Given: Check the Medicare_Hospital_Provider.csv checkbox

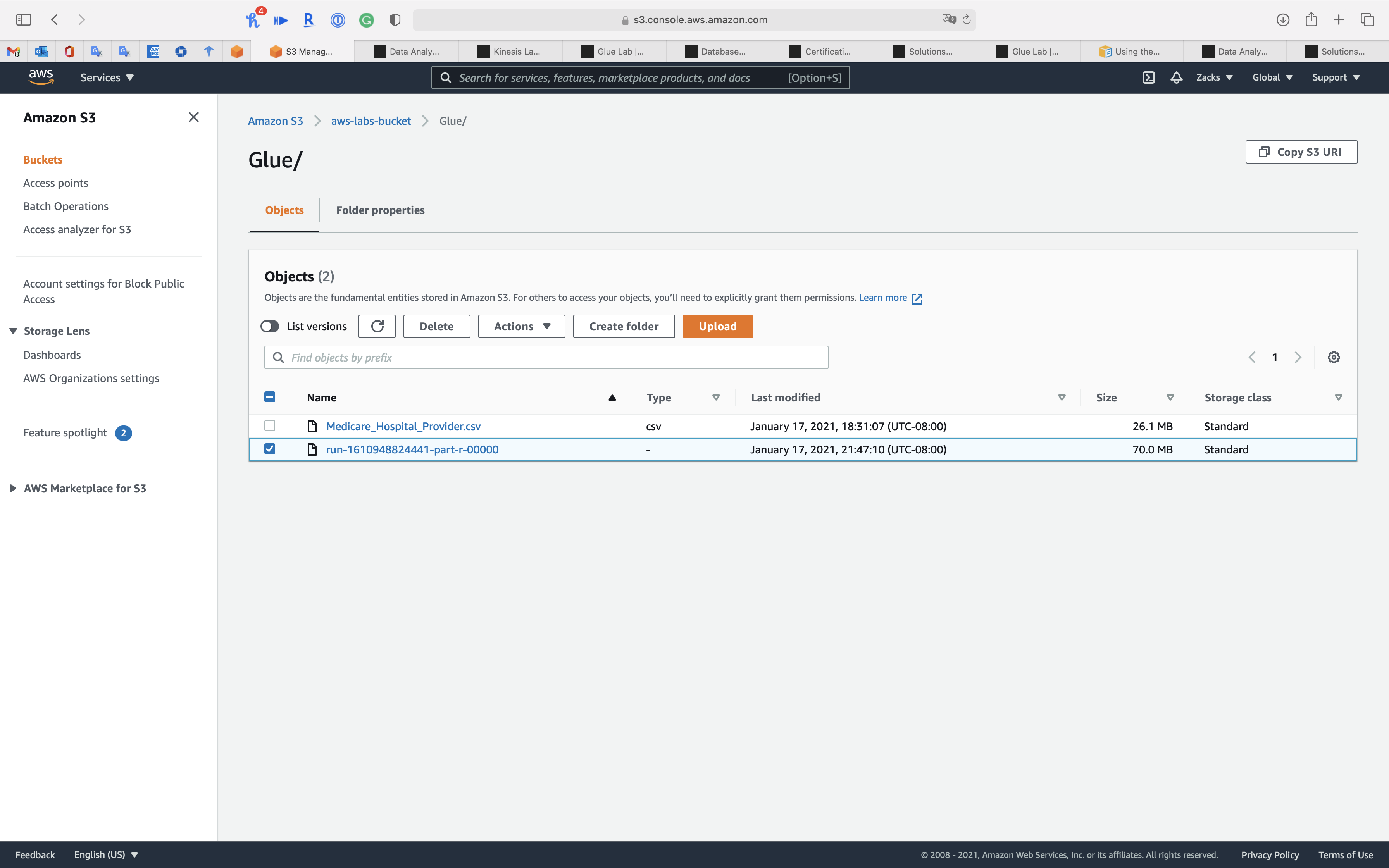Looking at the screenshot, I should click(270, 425).
